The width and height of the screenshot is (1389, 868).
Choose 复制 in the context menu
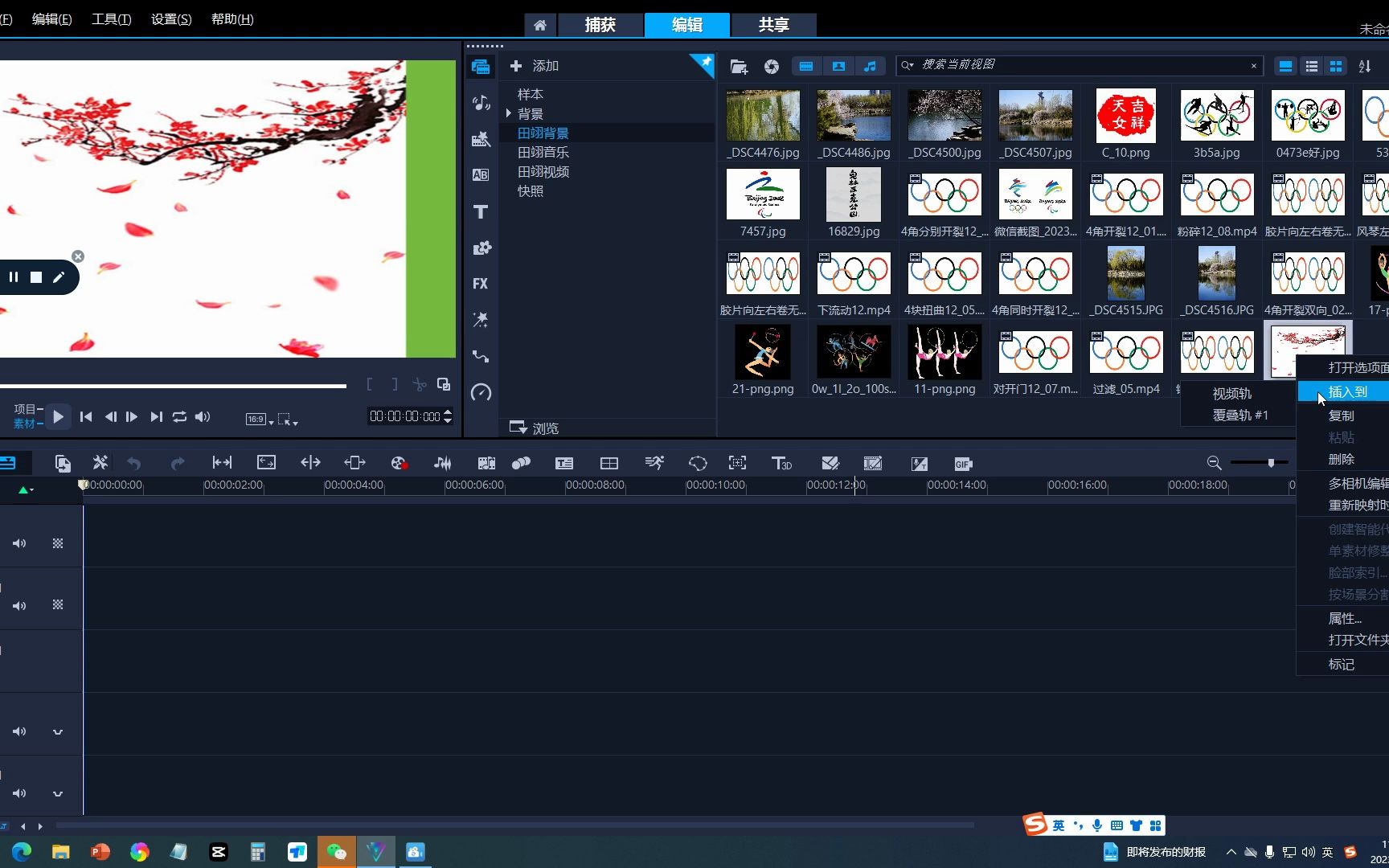click(x=1342, y=416)
